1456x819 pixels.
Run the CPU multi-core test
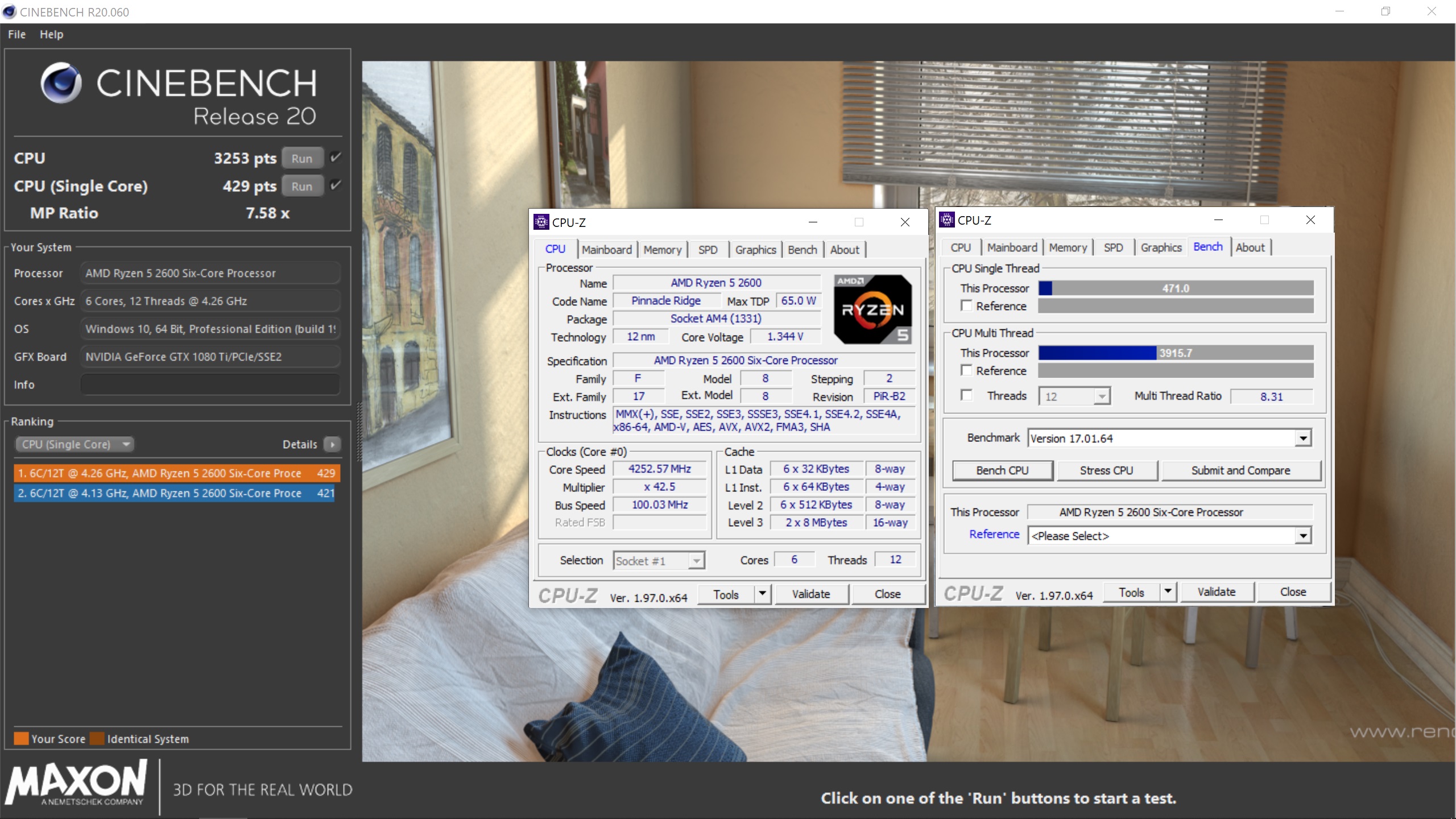point(302,158)
